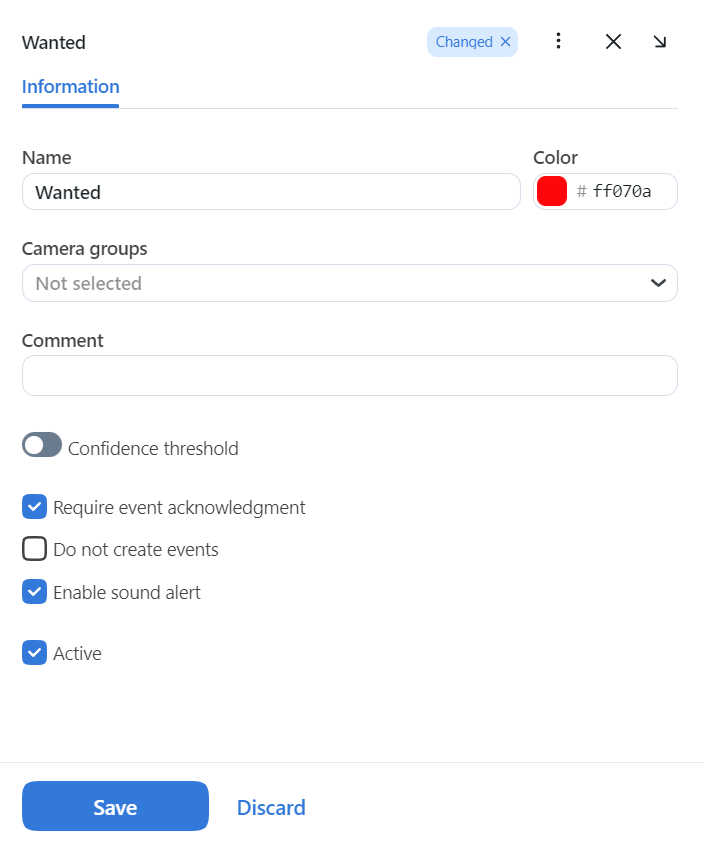Check the Do not create events box
Screen dimensions: 704x845
coord(35,549)
